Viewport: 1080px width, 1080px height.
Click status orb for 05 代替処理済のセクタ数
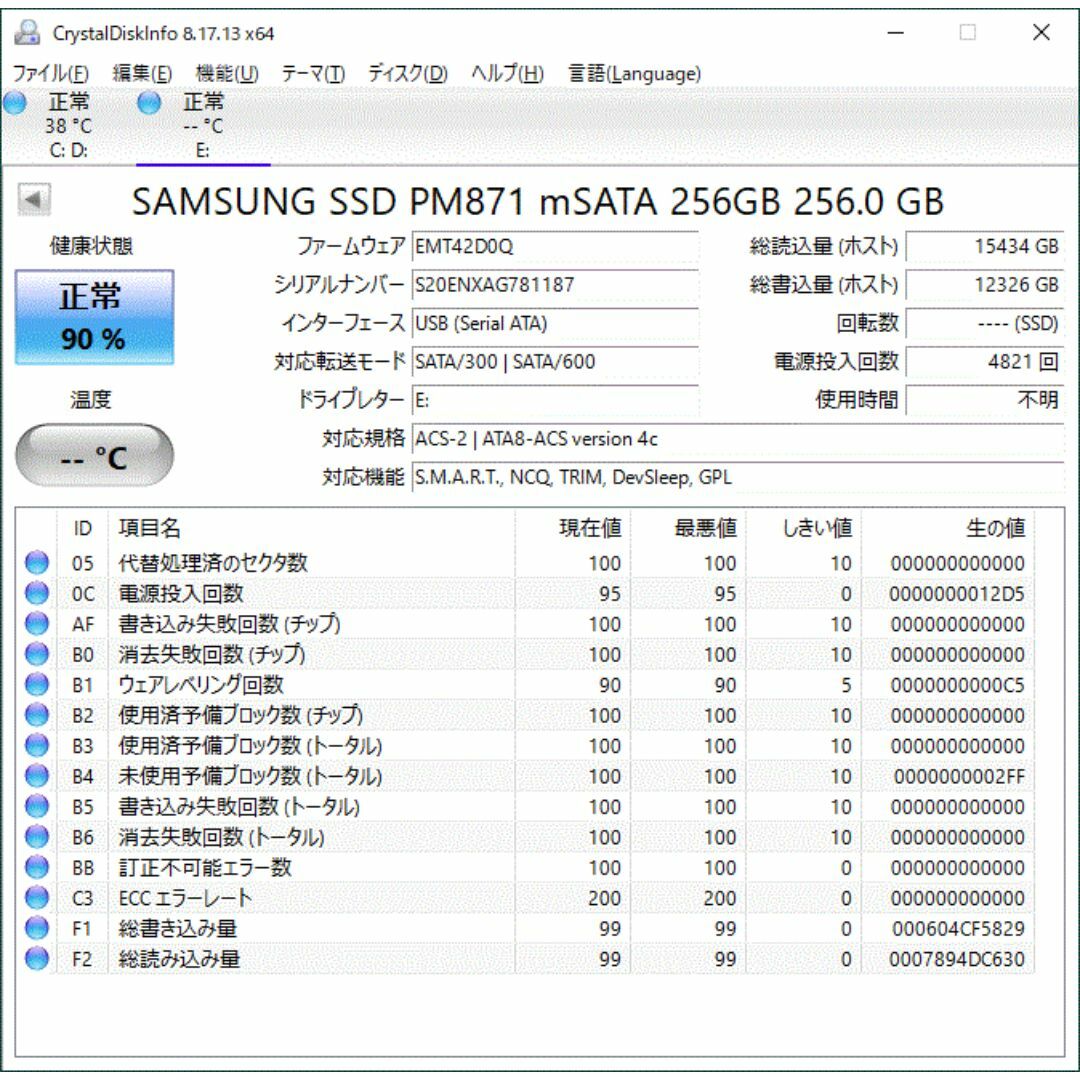(37, 563)
